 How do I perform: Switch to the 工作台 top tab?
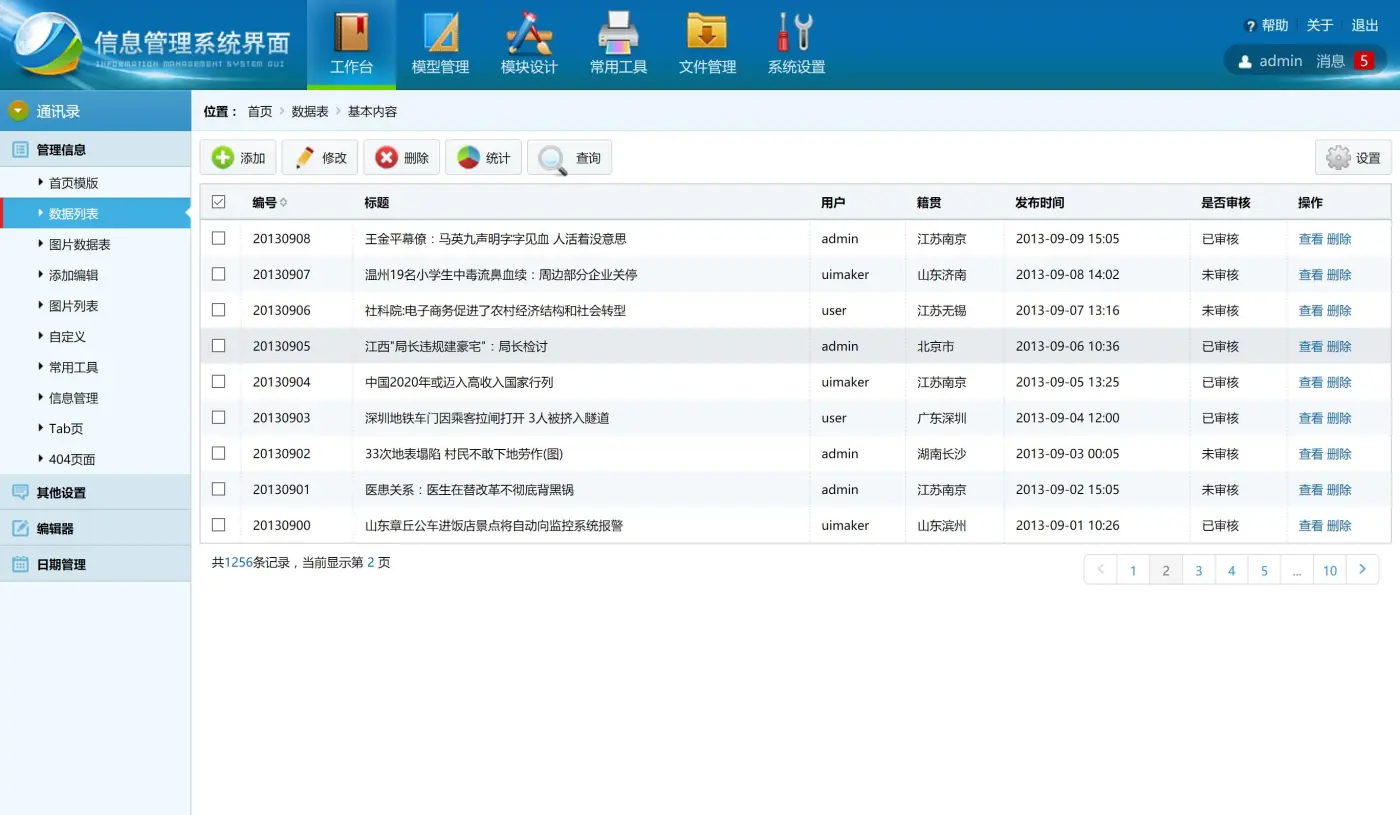pos(351,45)
